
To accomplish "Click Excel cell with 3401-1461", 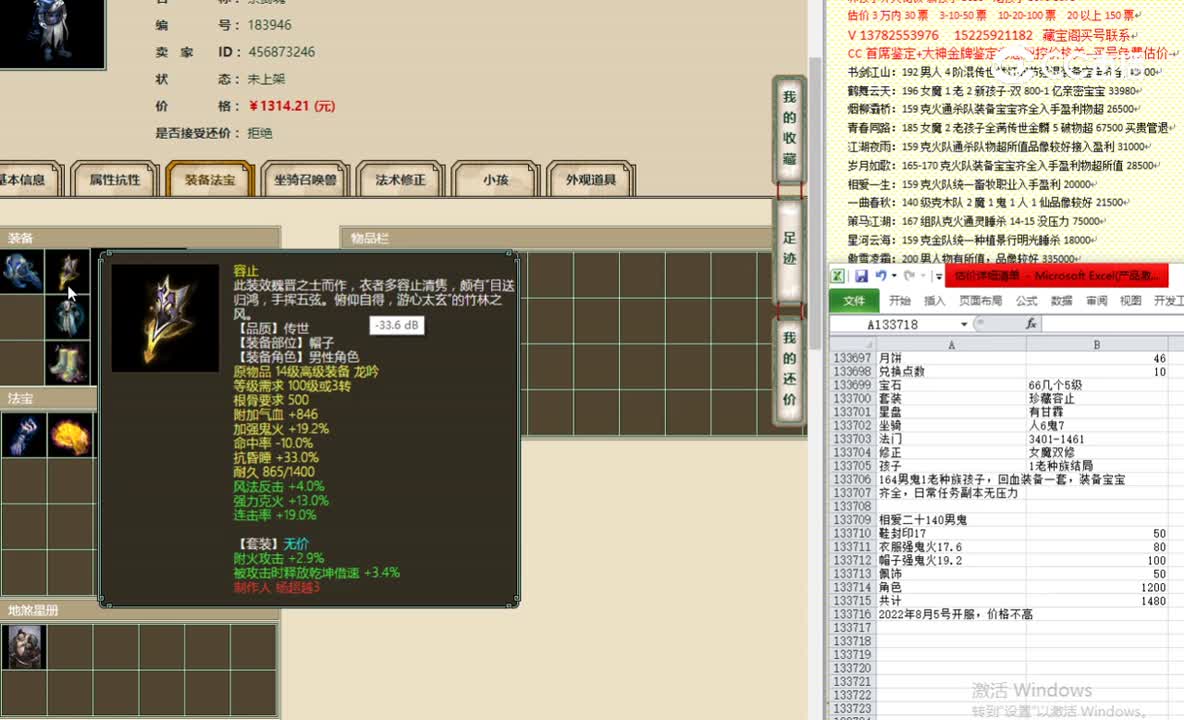I will [x=1097, y=439].
